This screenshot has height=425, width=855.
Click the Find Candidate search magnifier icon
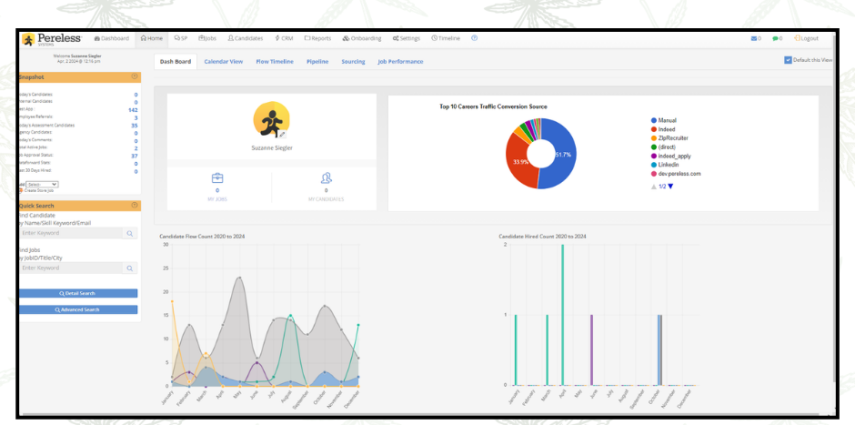[x=130, y=233]
